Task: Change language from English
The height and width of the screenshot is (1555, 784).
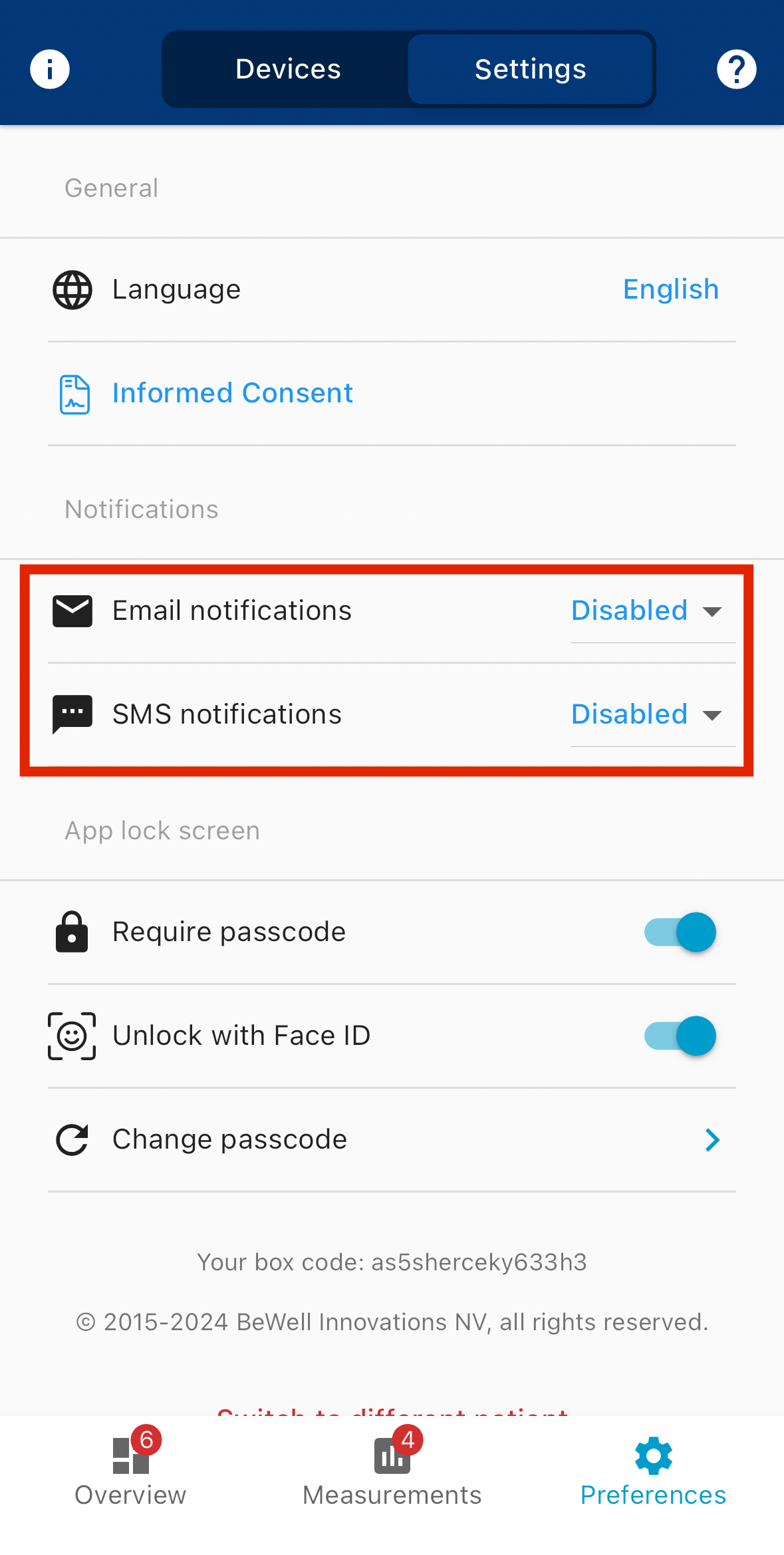Action: tap(670, 290)
